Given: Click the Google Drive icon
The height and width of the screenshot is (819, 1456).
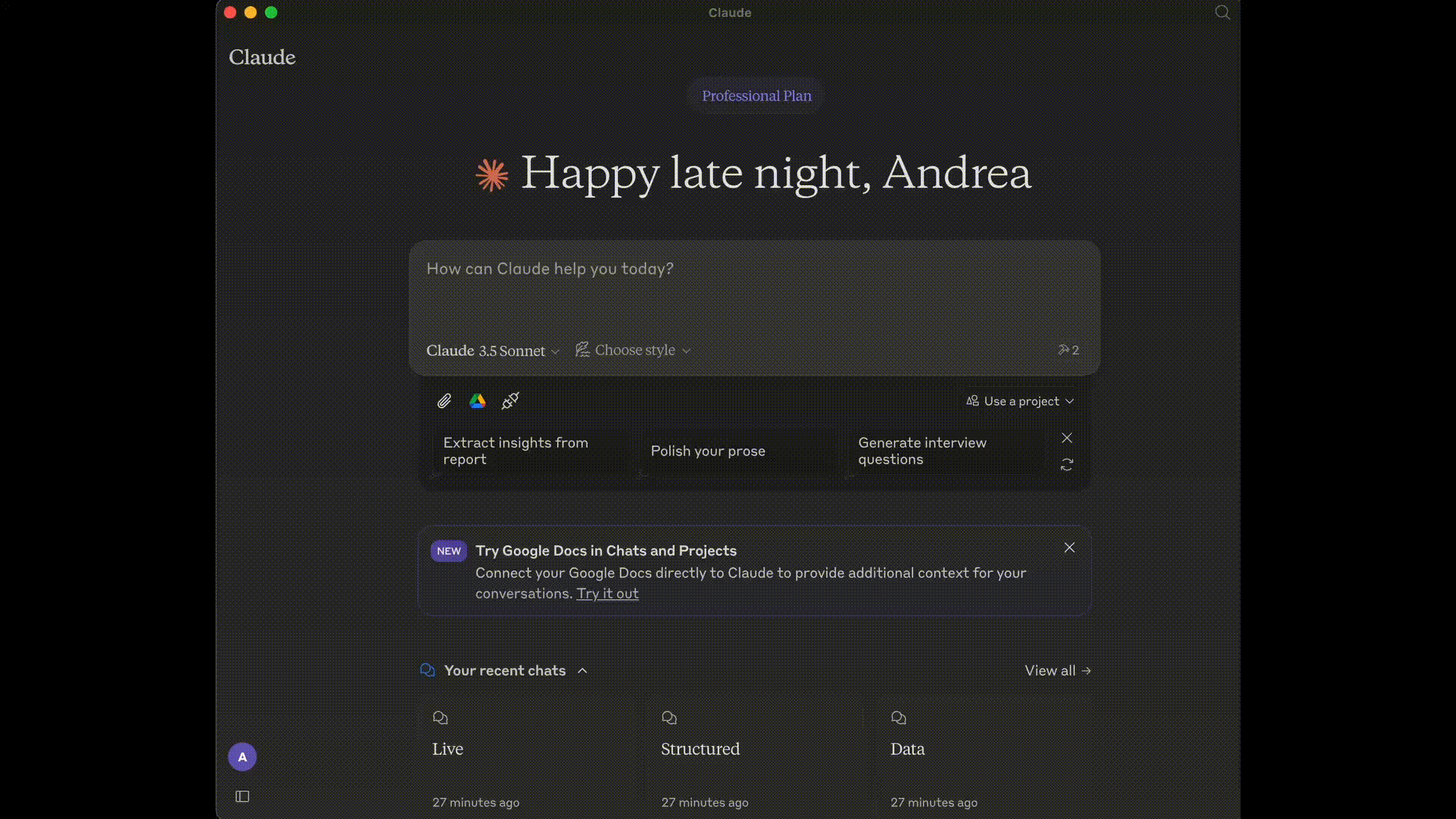Looking at the screenshot, I should click(477, 400).
